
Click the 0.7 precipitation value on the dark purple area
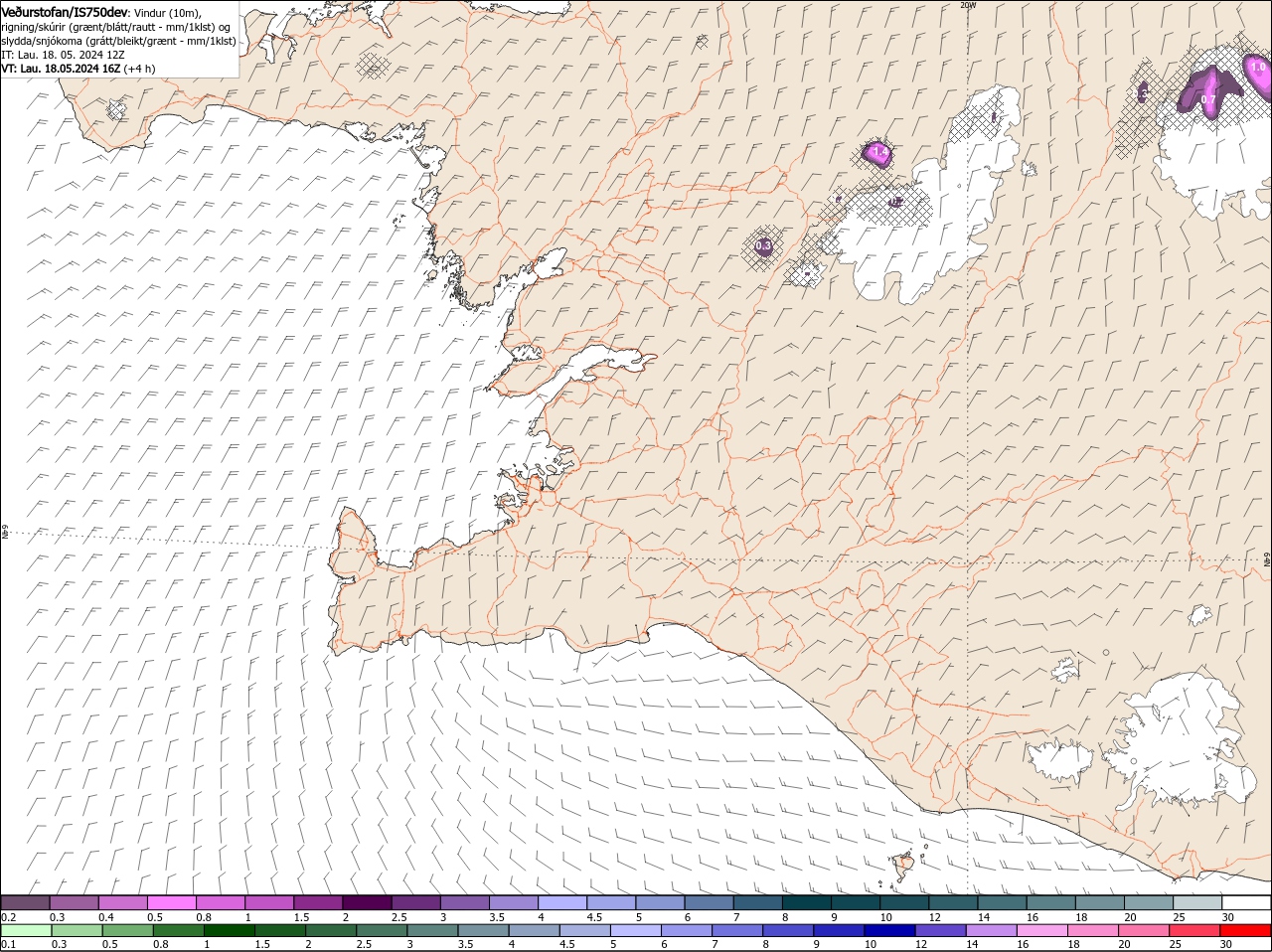[1208, 99]
